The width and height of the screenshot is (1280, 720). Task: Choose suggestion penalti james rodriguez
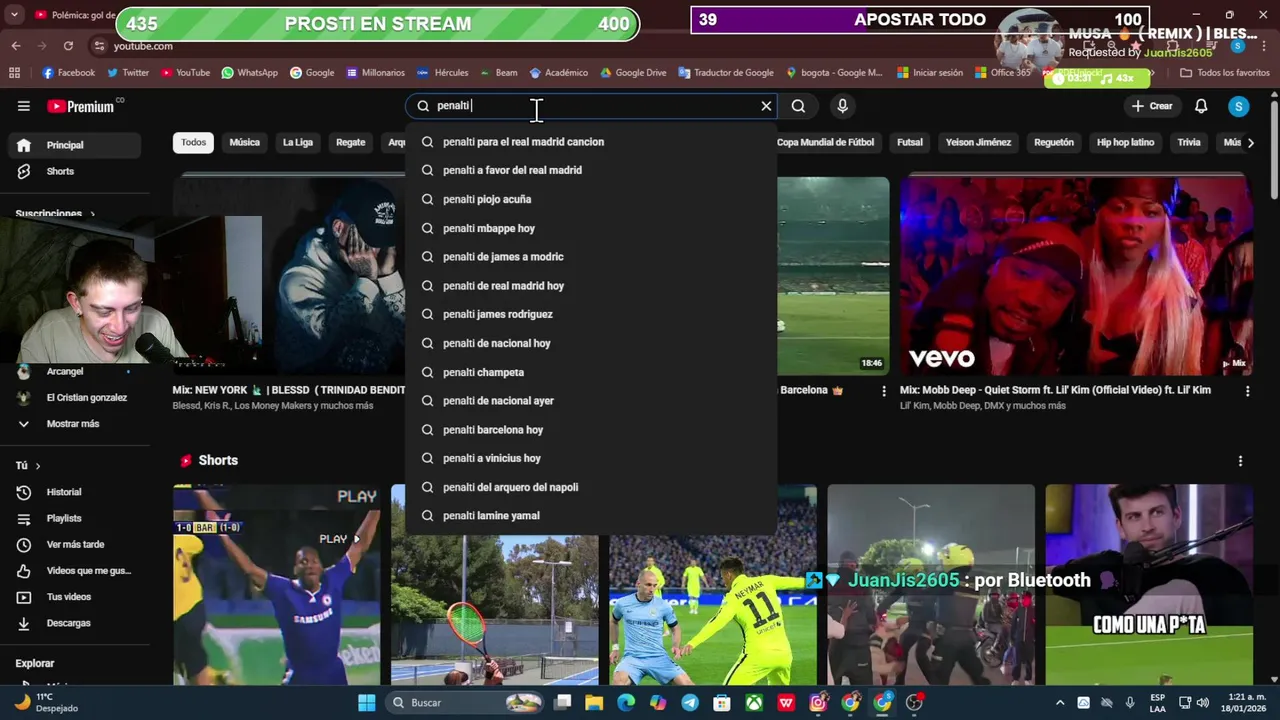coord(591,314)
